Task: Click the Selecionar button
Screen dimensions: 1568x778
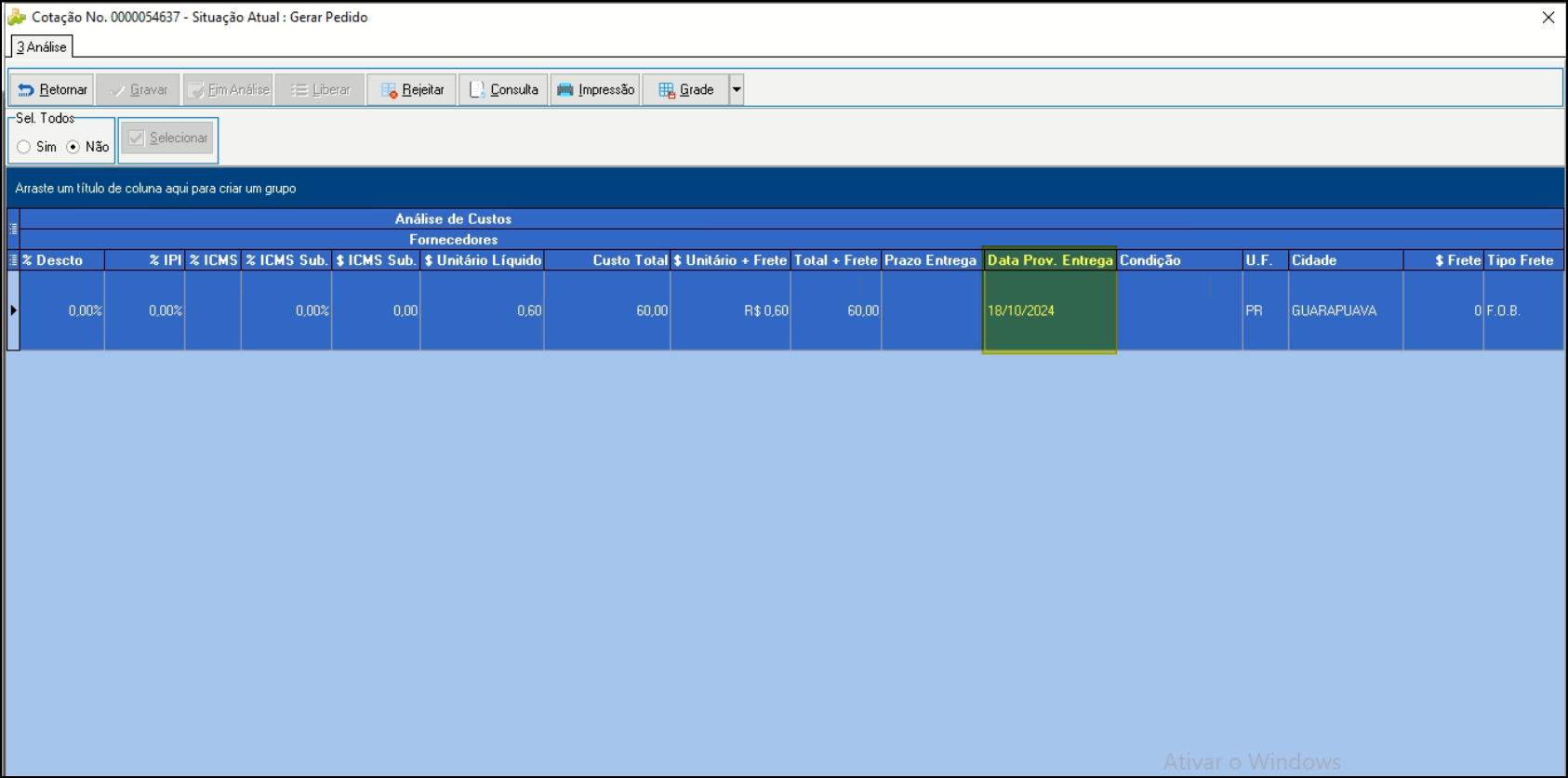Action: (x=168, y=138)
